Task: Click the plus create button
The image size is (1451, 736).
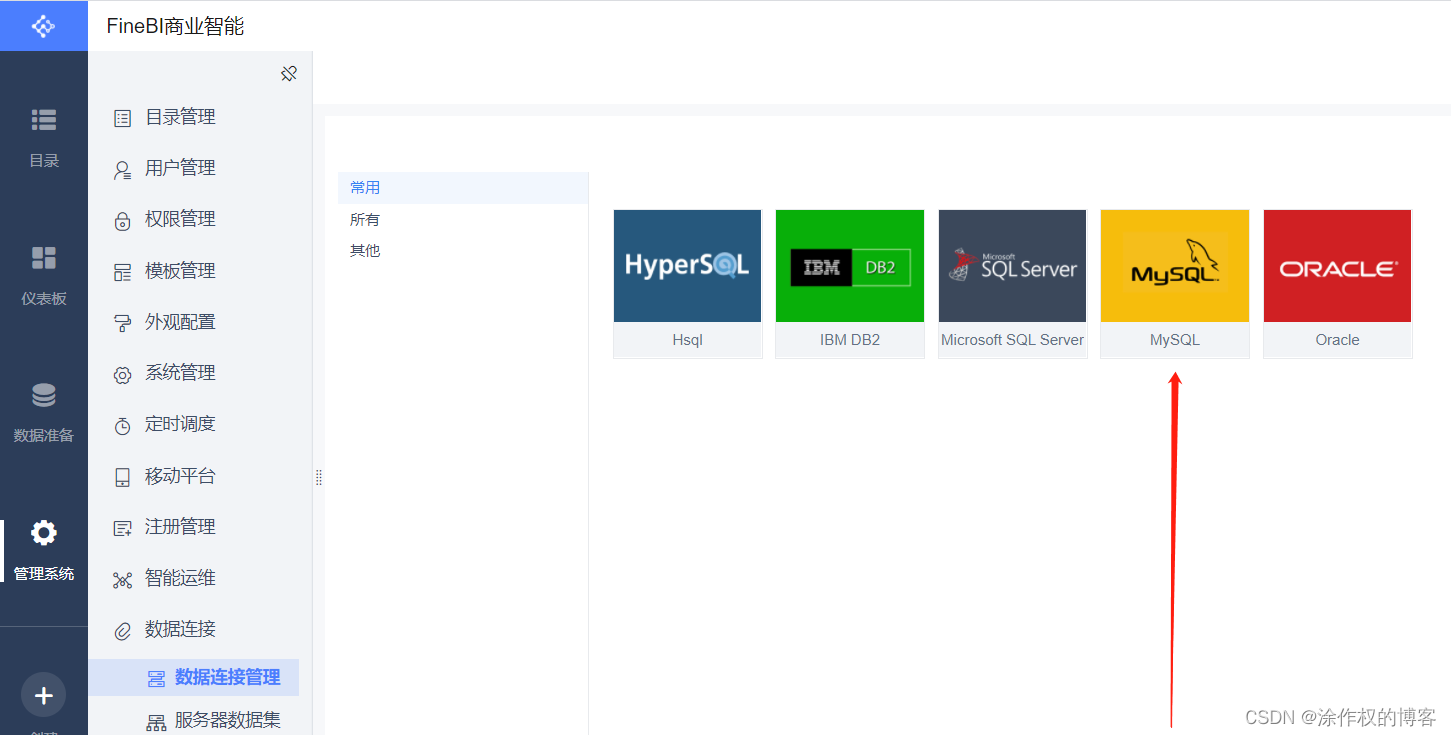Action: (x=44, y=695)
